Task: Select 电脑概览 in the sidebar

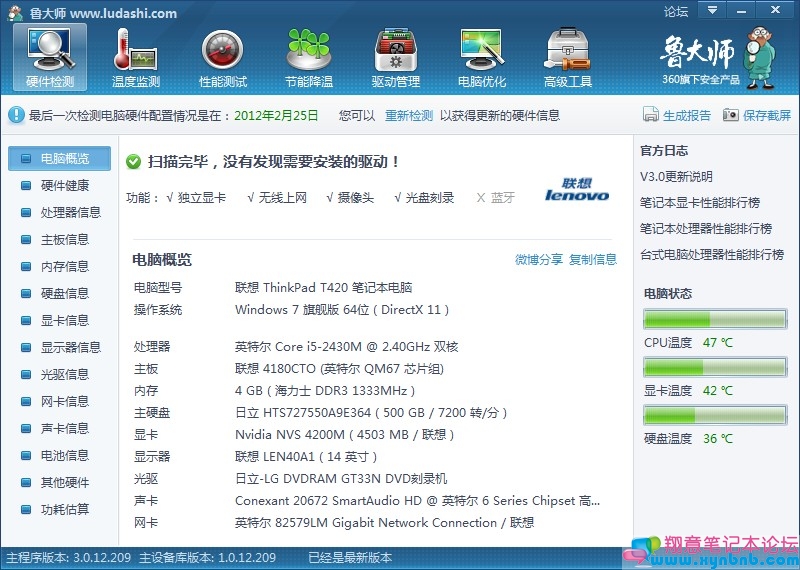Action: click(59, 158)
